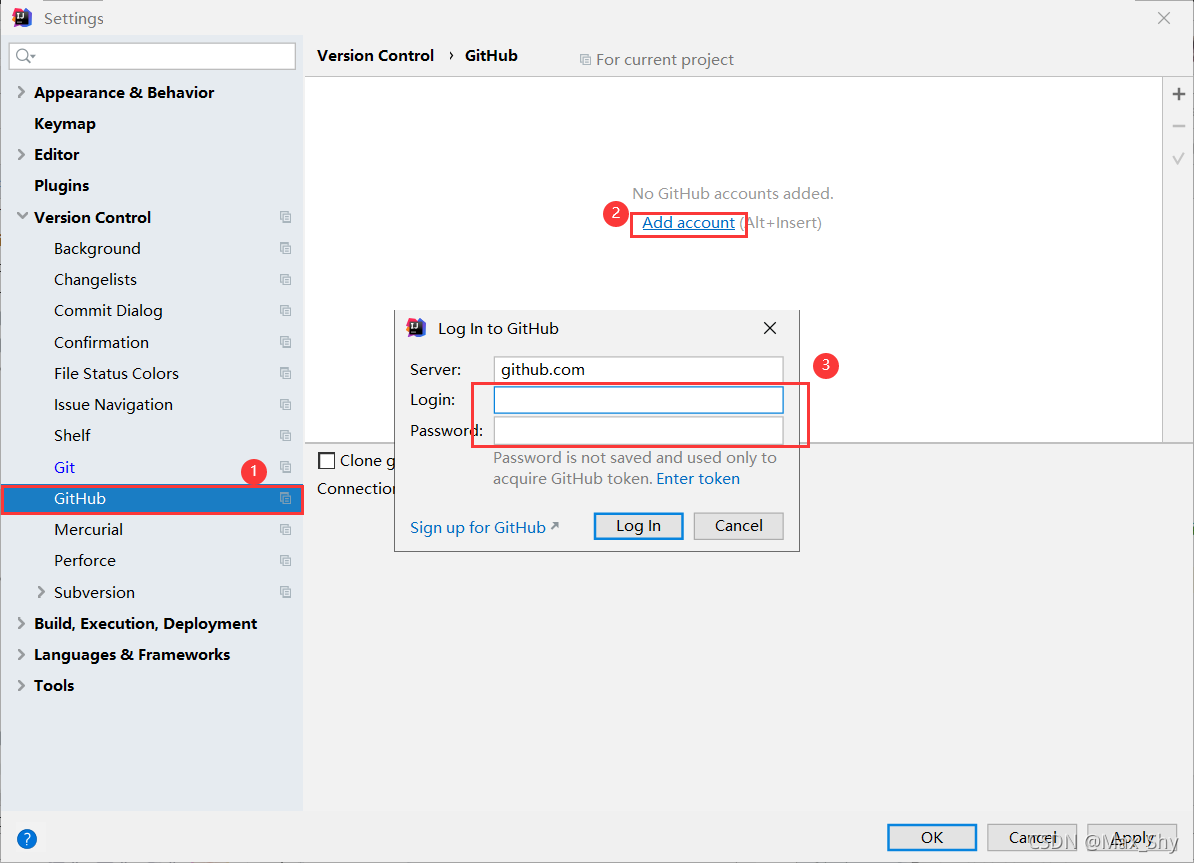Cancel the GitHub login dialog
This screenshot has width=1194, height=863.
pyautogui.click(x=739, y=526)
